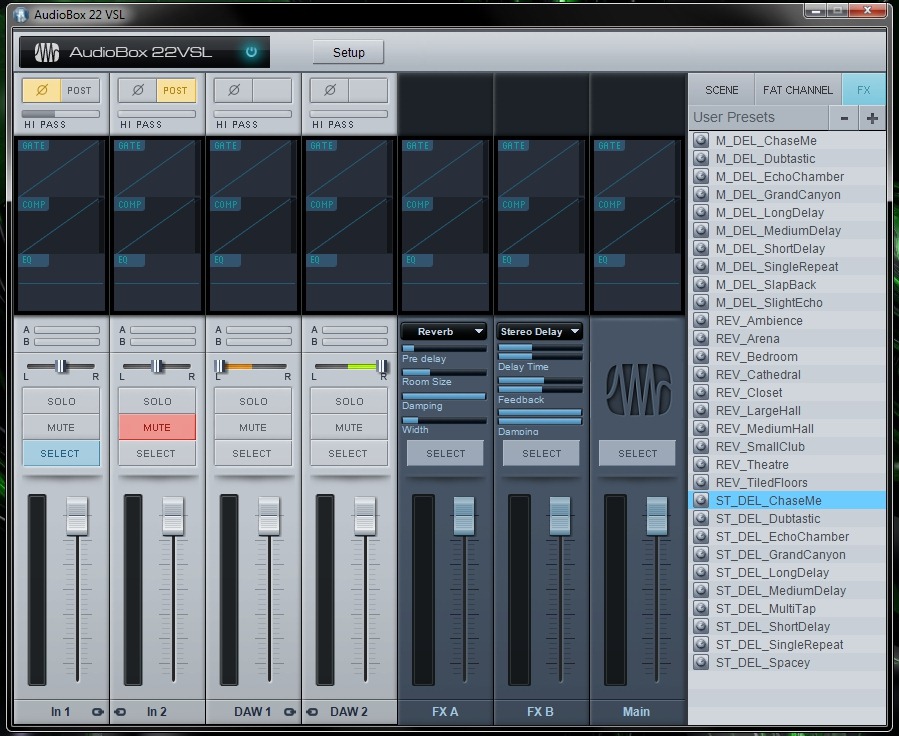Screen dimensions: 899x736
Task: Adjust the In 1 Hi Pass slider
Action: tap(61, 113)
